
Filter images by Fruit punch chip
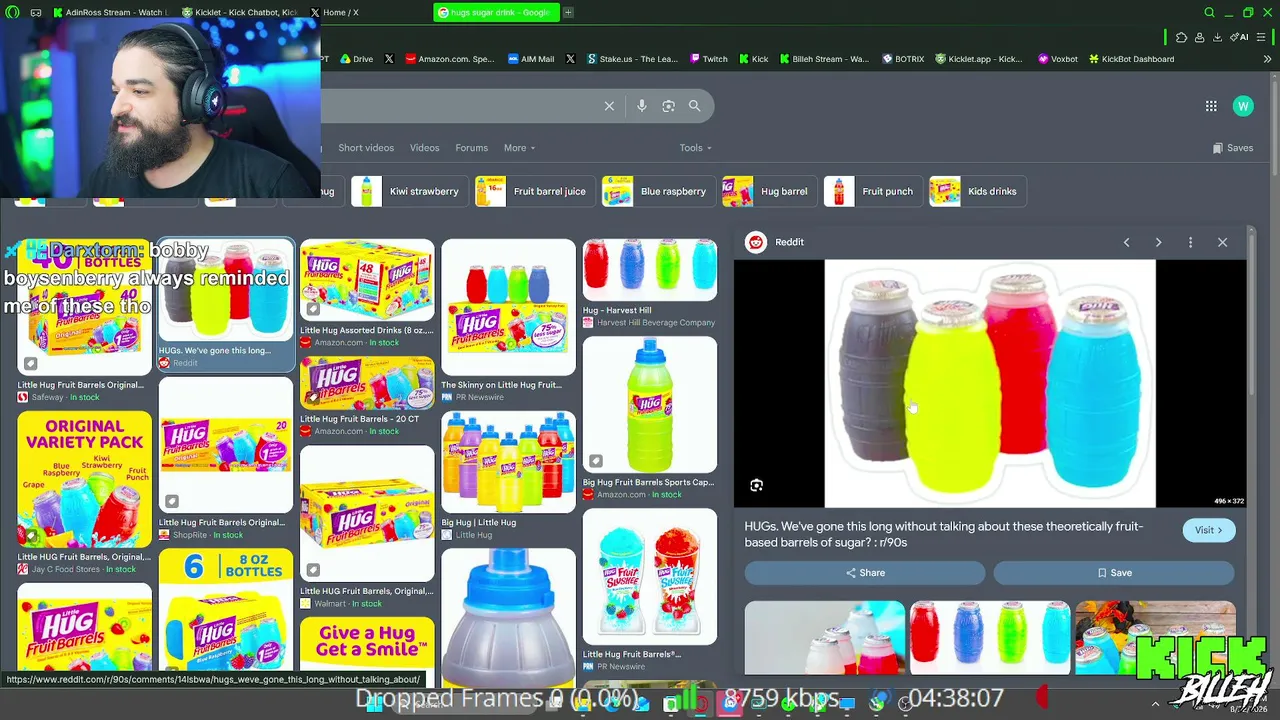(x=872, y=191)
